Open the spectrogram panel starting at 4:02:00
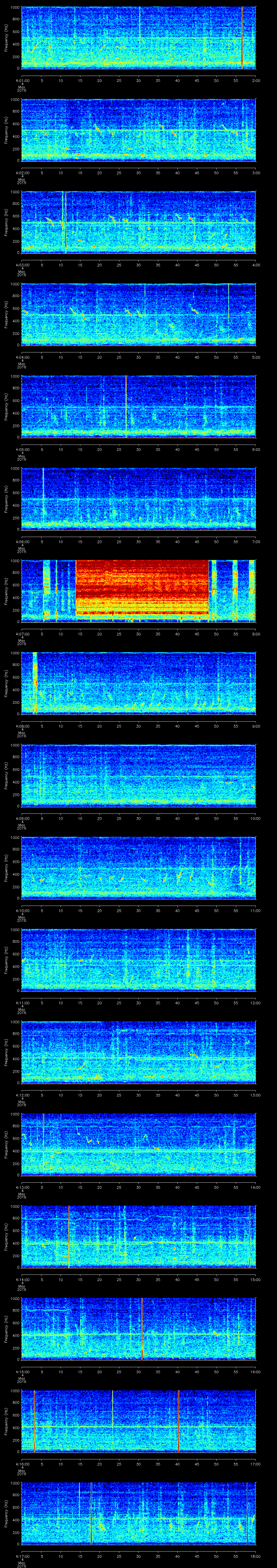277x1568 pixels. 139,130
